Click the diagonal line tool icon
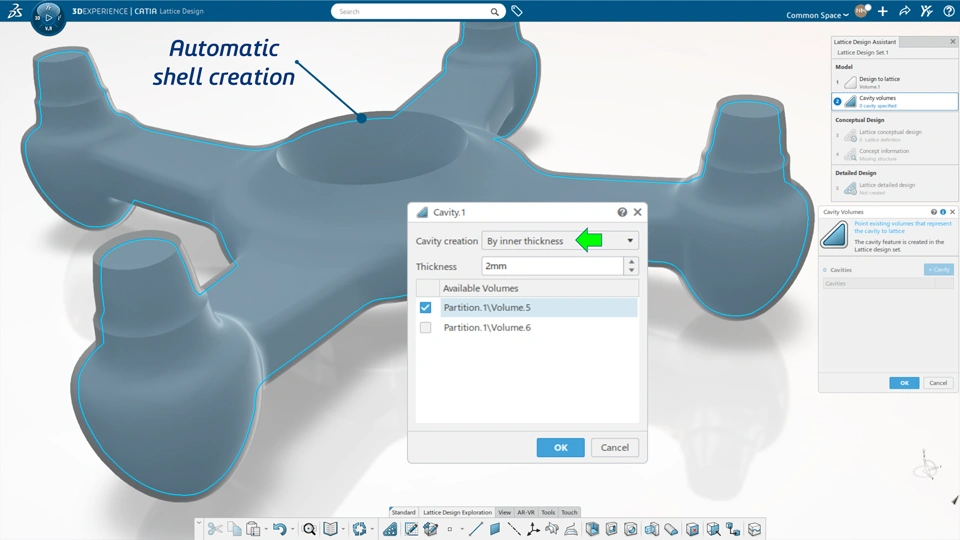960x540 pixels. coord(475,528)
